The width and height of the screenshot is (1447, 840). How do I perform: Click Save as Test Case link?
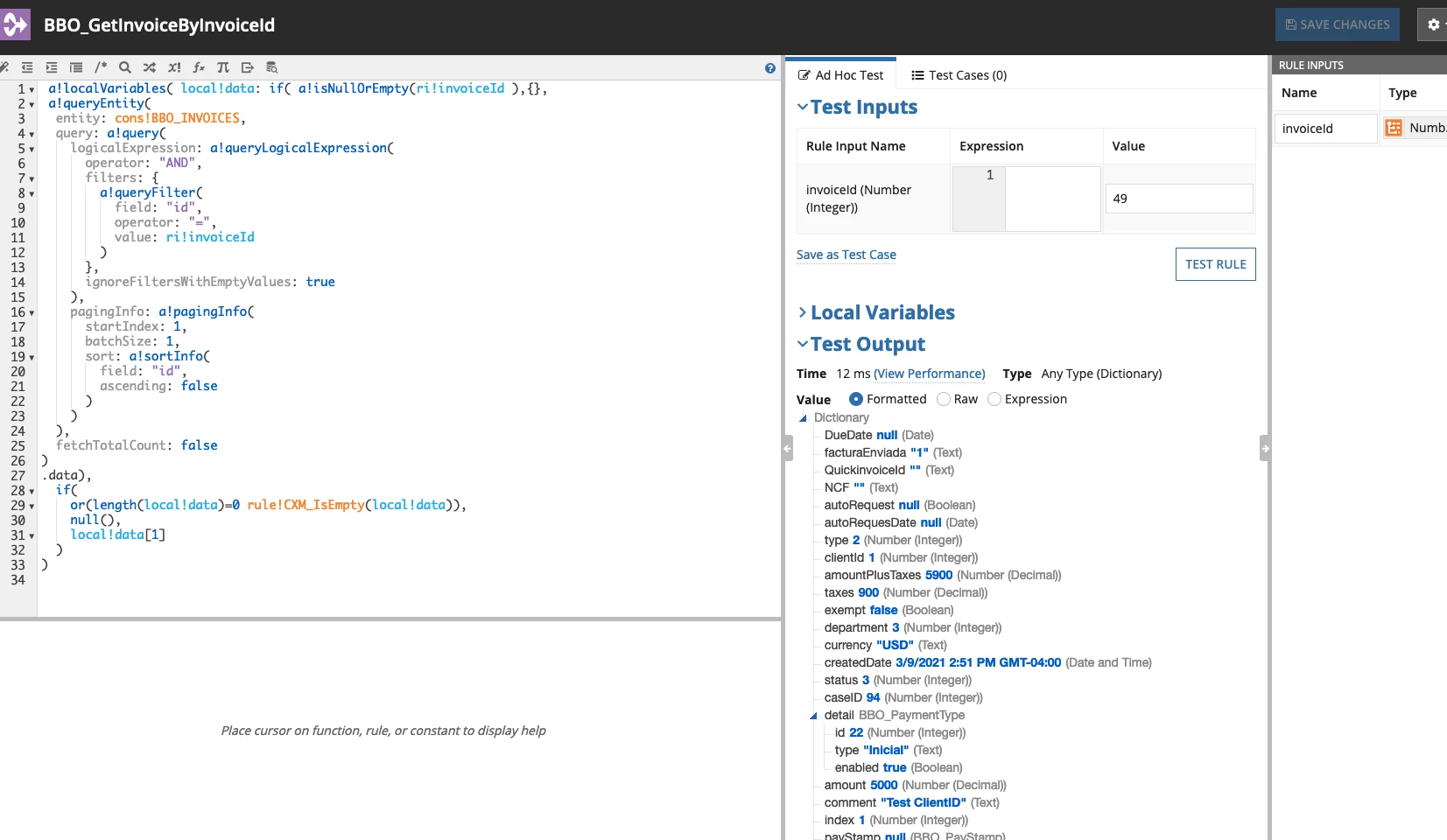[x=846, y=255]
